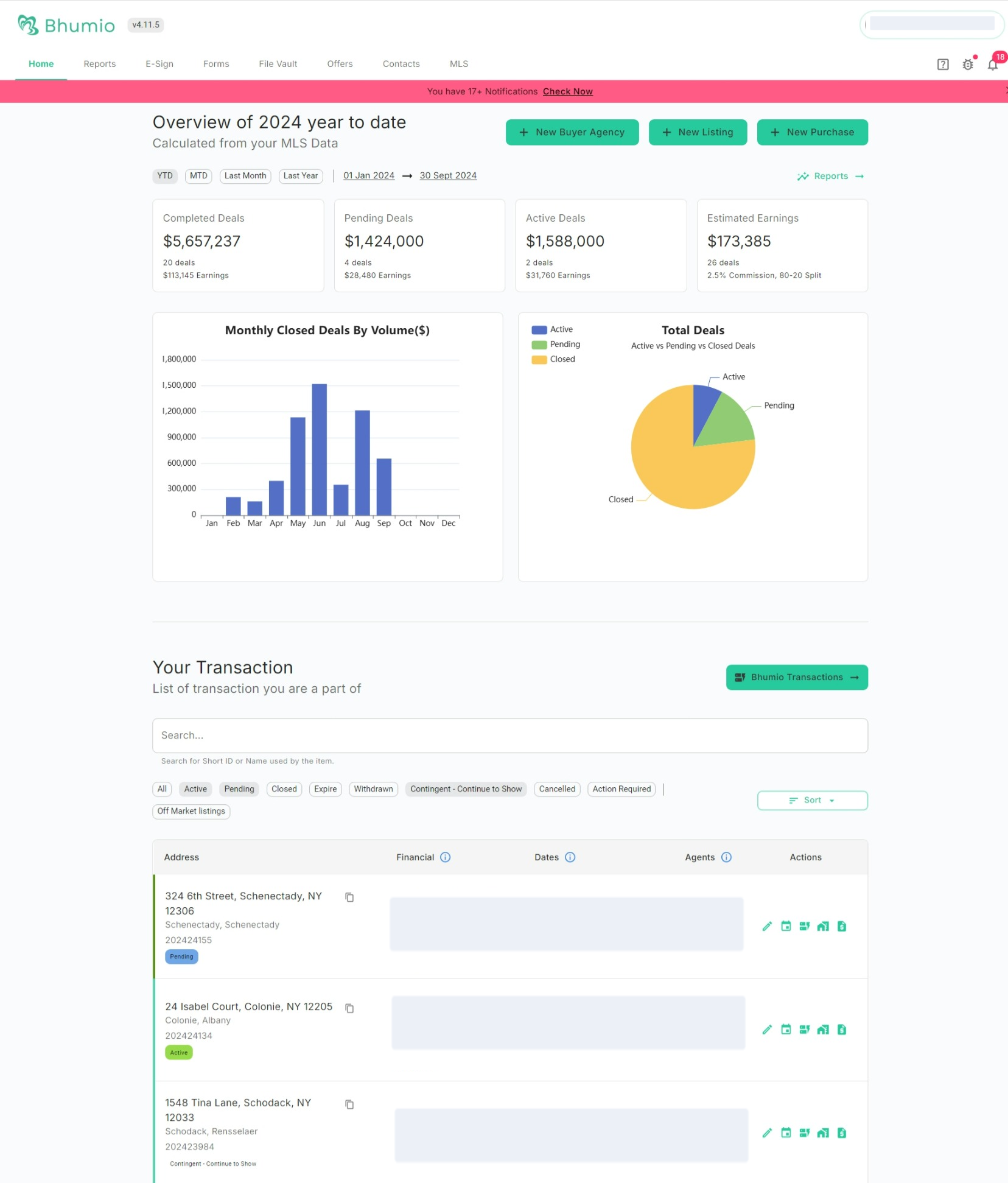Edit 324 6th Street with the pencil icon
This screenshot has width=1008, height=1183.
pyautogui.click(x=766, y=926)
